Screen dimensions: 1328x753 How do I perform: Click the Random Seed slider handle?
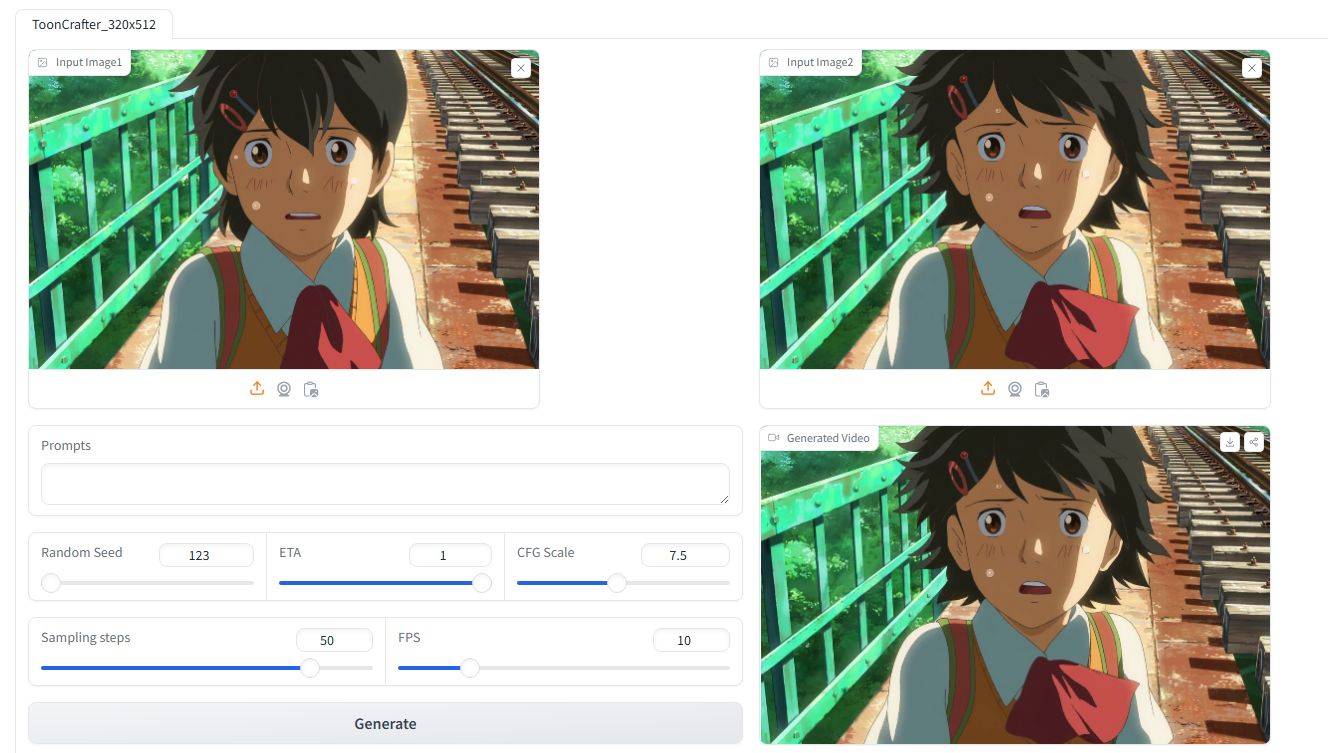coord(51,583)
